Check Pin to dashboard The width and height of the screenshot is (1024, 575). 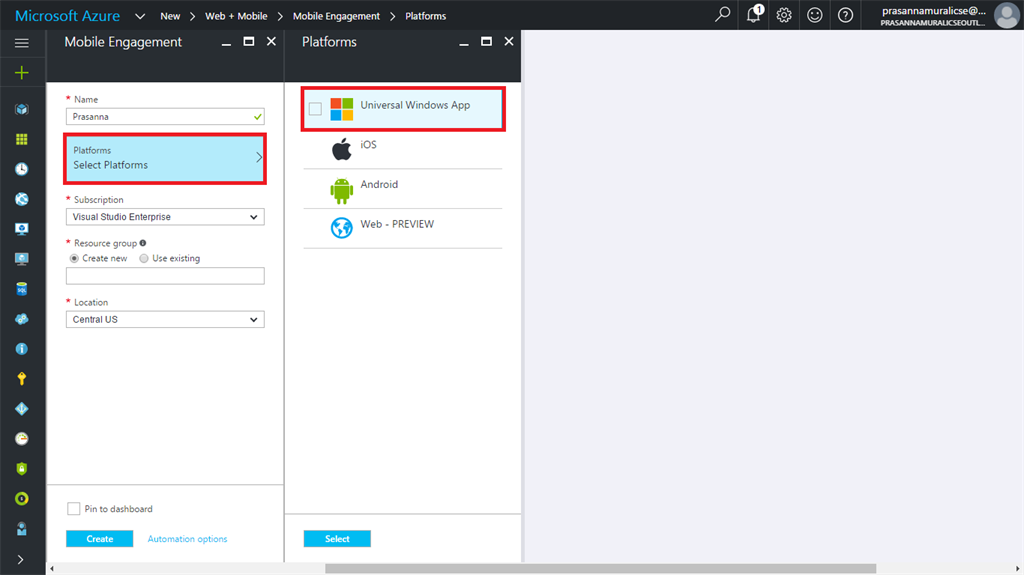tap(74, 508)
